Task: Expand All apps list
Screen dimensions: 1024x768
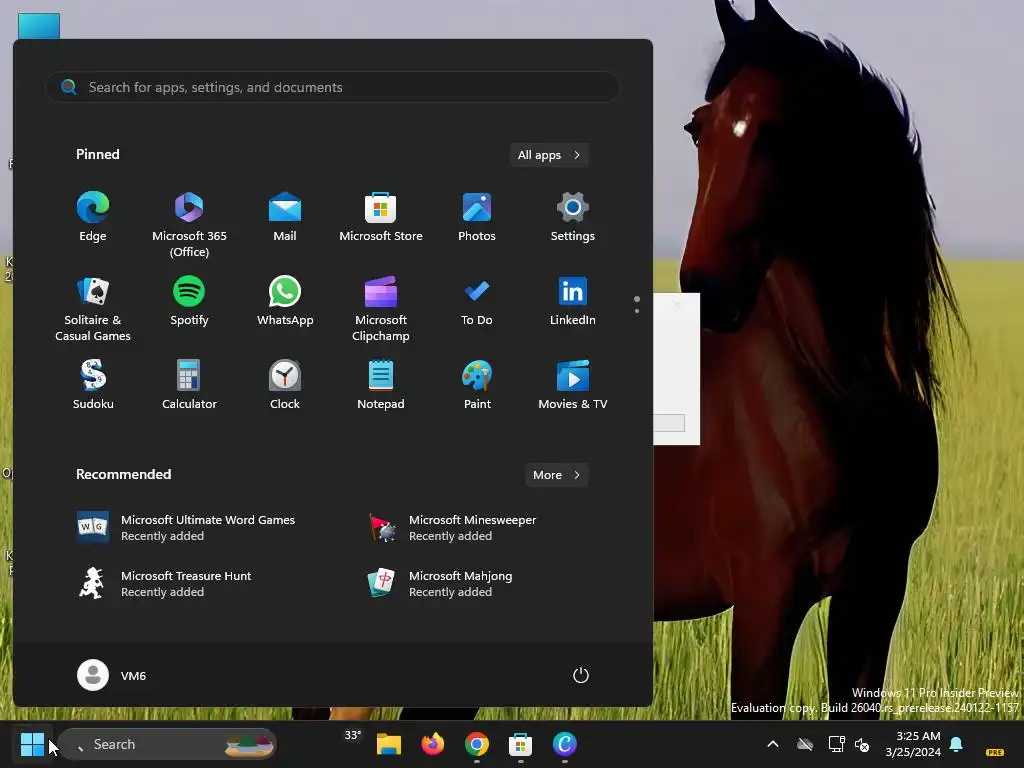Action: [549, 155]
